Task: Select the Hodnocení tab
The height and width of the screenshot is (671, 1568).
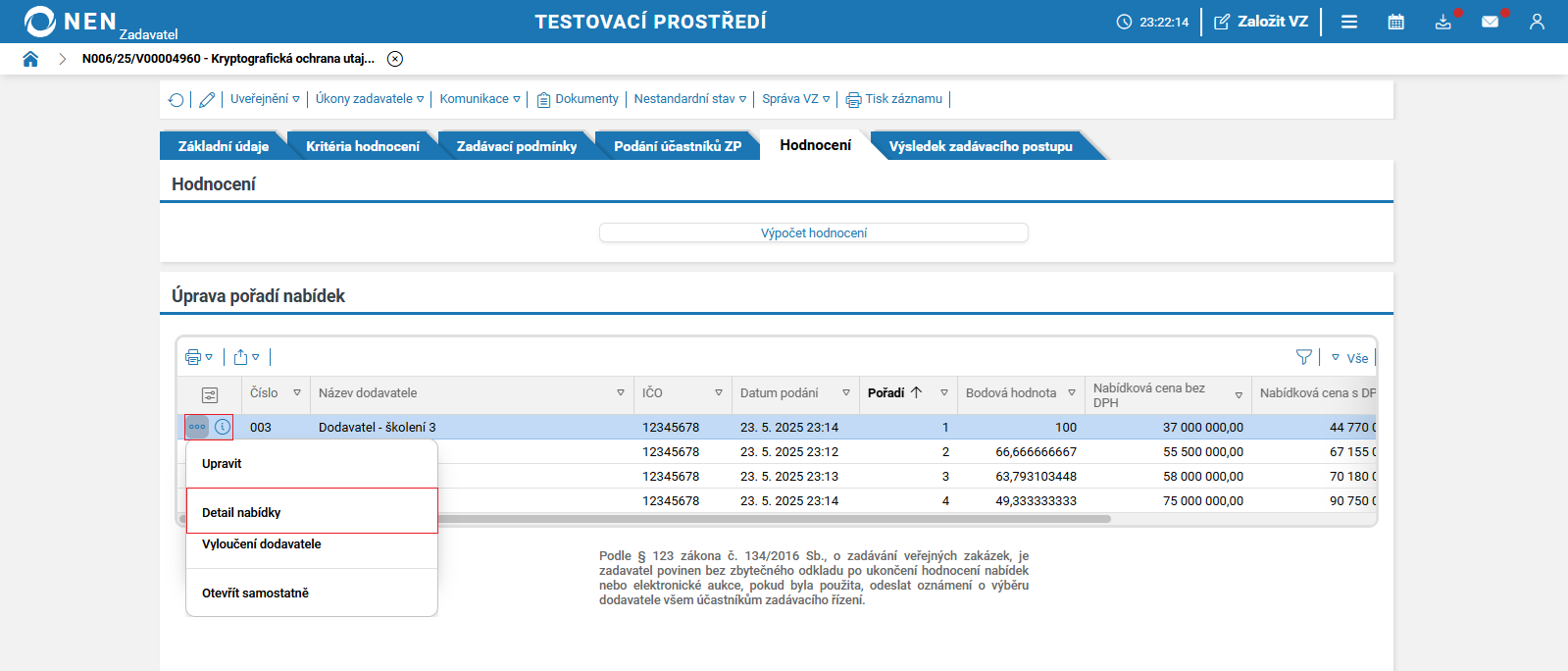Action: coord(815,145)
